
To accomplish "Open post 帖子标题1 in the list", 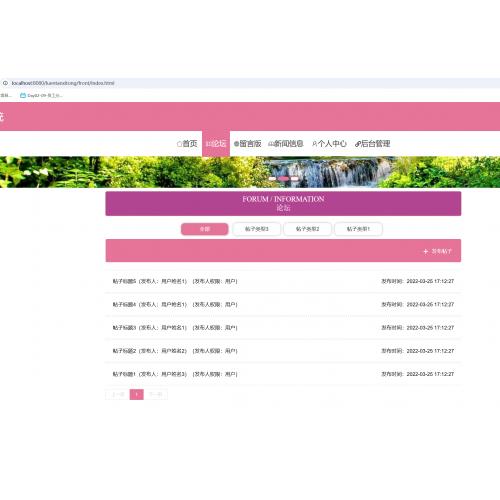I will coord(283,374).
